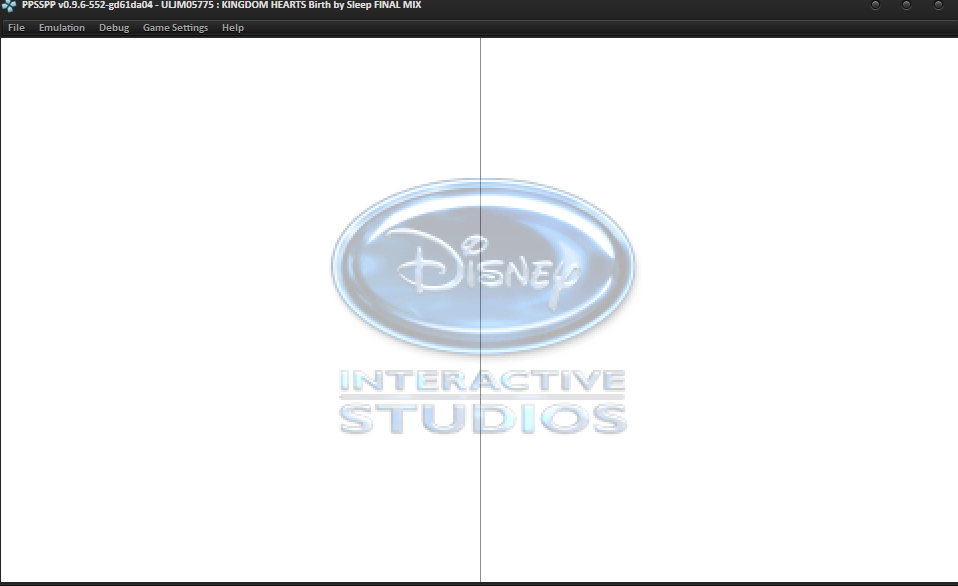Open the Help menu
The height and width of the screenshot is (586, 958).
[233, 28]
